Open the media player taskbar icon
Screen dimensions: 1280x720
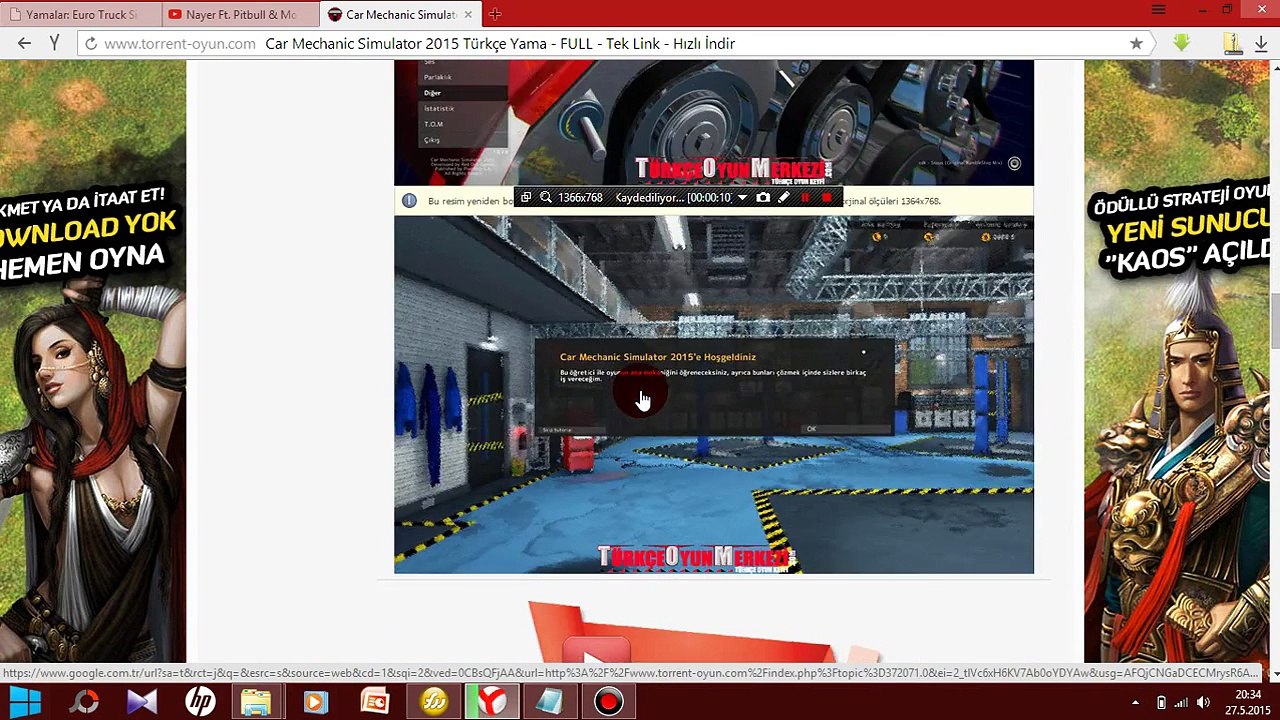tap(316, 702)
